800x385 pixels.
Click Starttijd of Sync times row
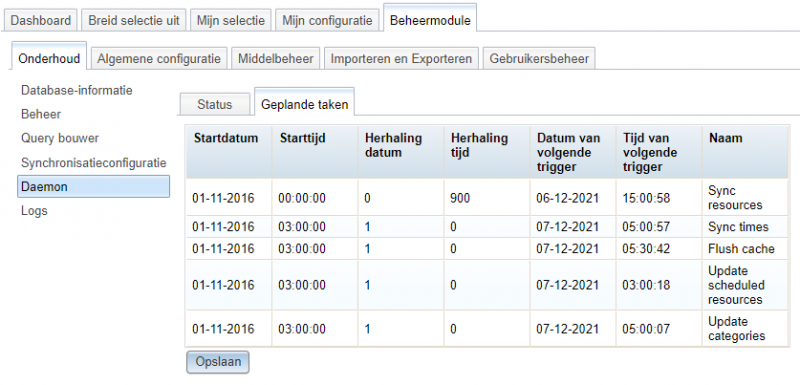(302, 227)
